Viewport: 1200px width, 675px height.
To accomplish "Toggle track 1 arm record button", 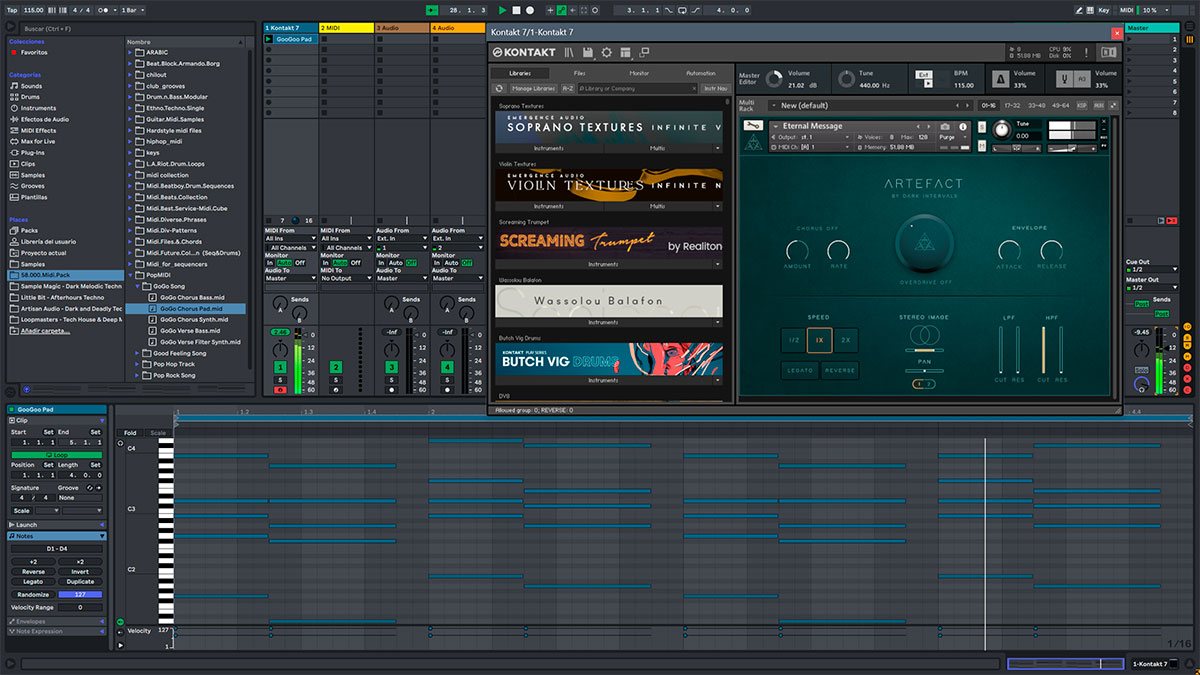I will pos(281,390).
